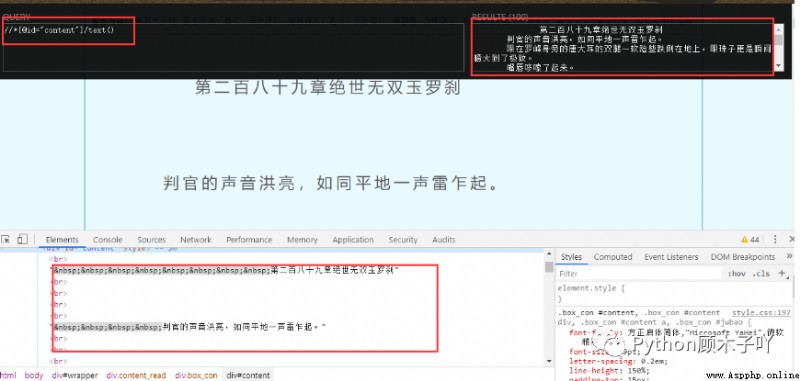
Task: Open the 44 warnings indicator
Action: pyautogui.click(x=750, y=239)
